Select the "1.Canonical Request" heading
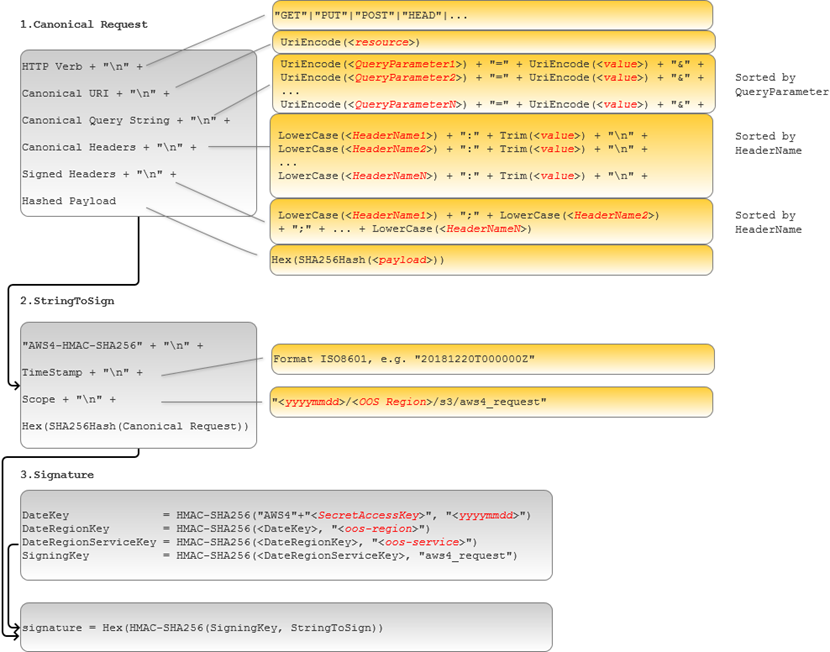The width and height of the screenshot is (830, 652). click(84, 24)
